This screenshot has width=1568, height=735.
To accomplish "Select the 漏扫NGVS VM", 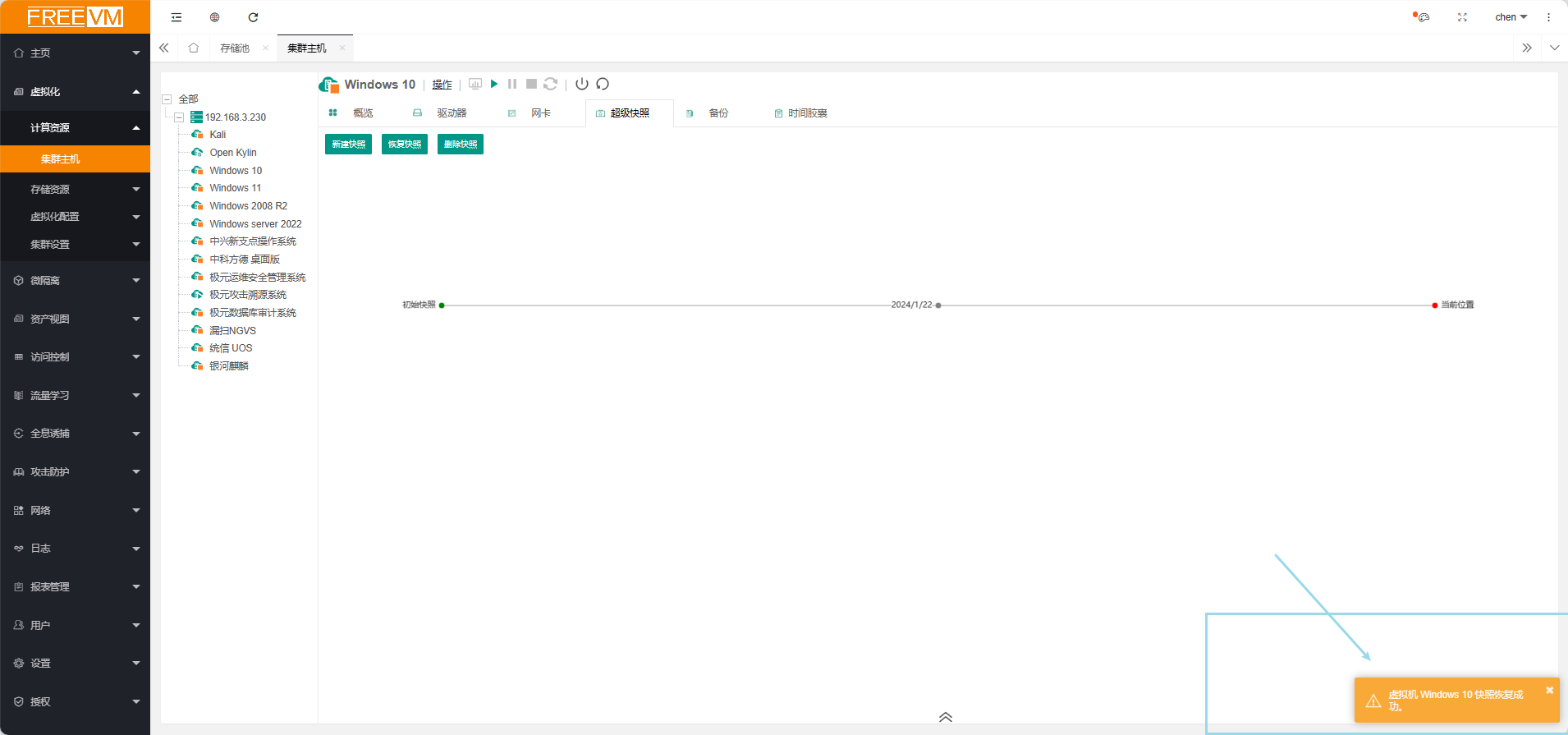I will (x=232, y=331).
